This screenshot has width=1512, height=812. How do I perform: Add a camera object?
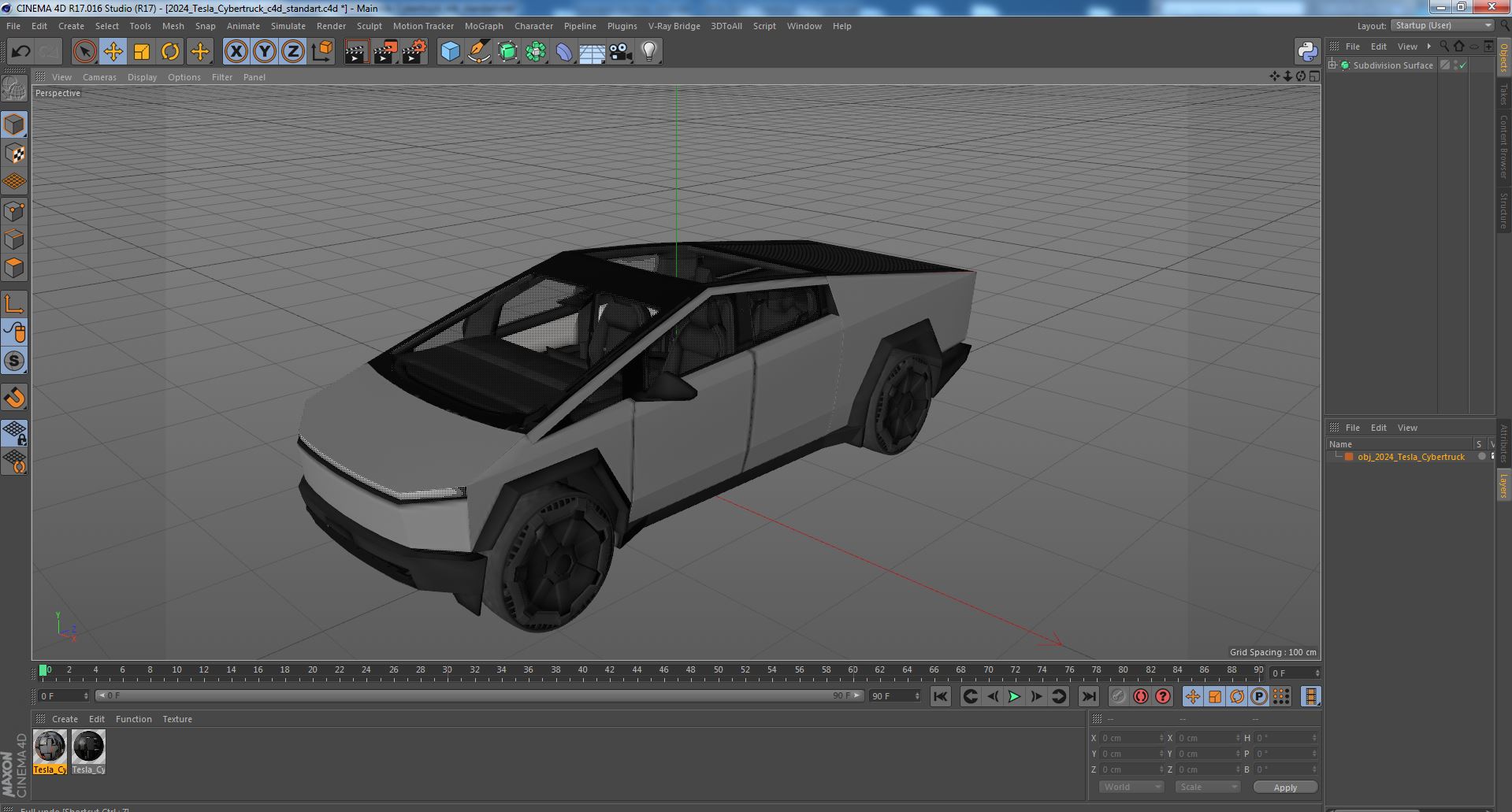[620, 52]
